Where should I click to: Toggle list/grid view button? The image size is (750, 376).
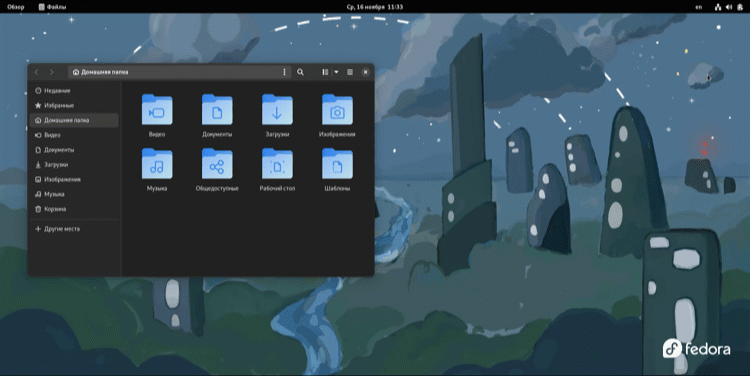pyautogui.click(x=325, y=72)
